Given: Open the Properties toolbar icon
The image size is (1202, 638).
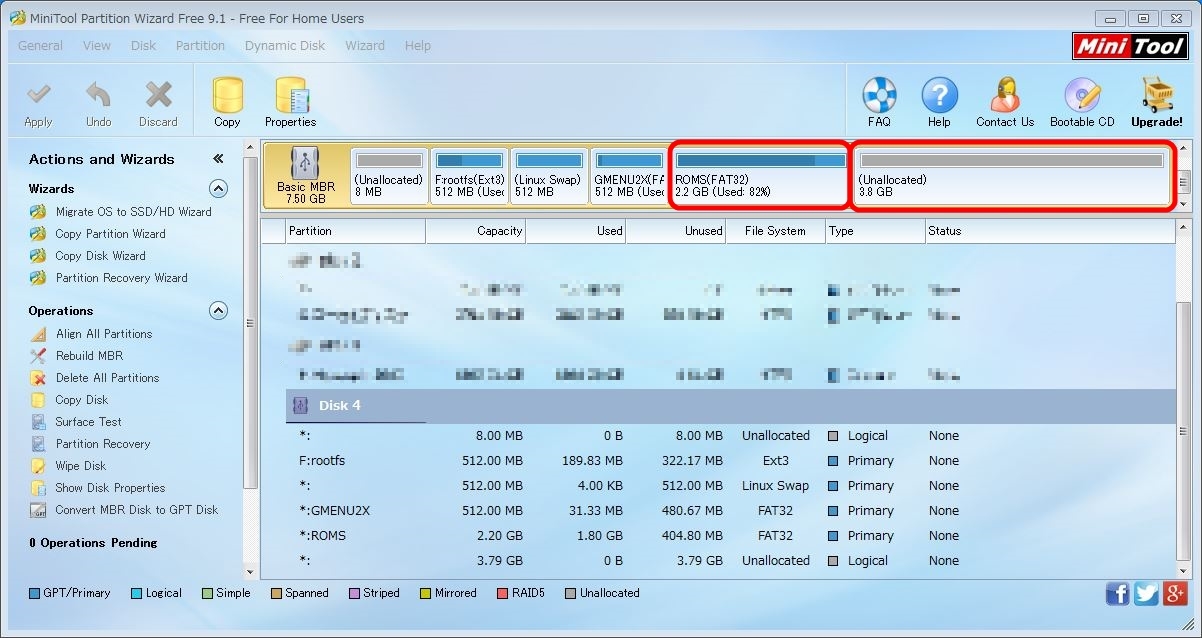Looking at the screenshot, I should [x=290, y=95].
